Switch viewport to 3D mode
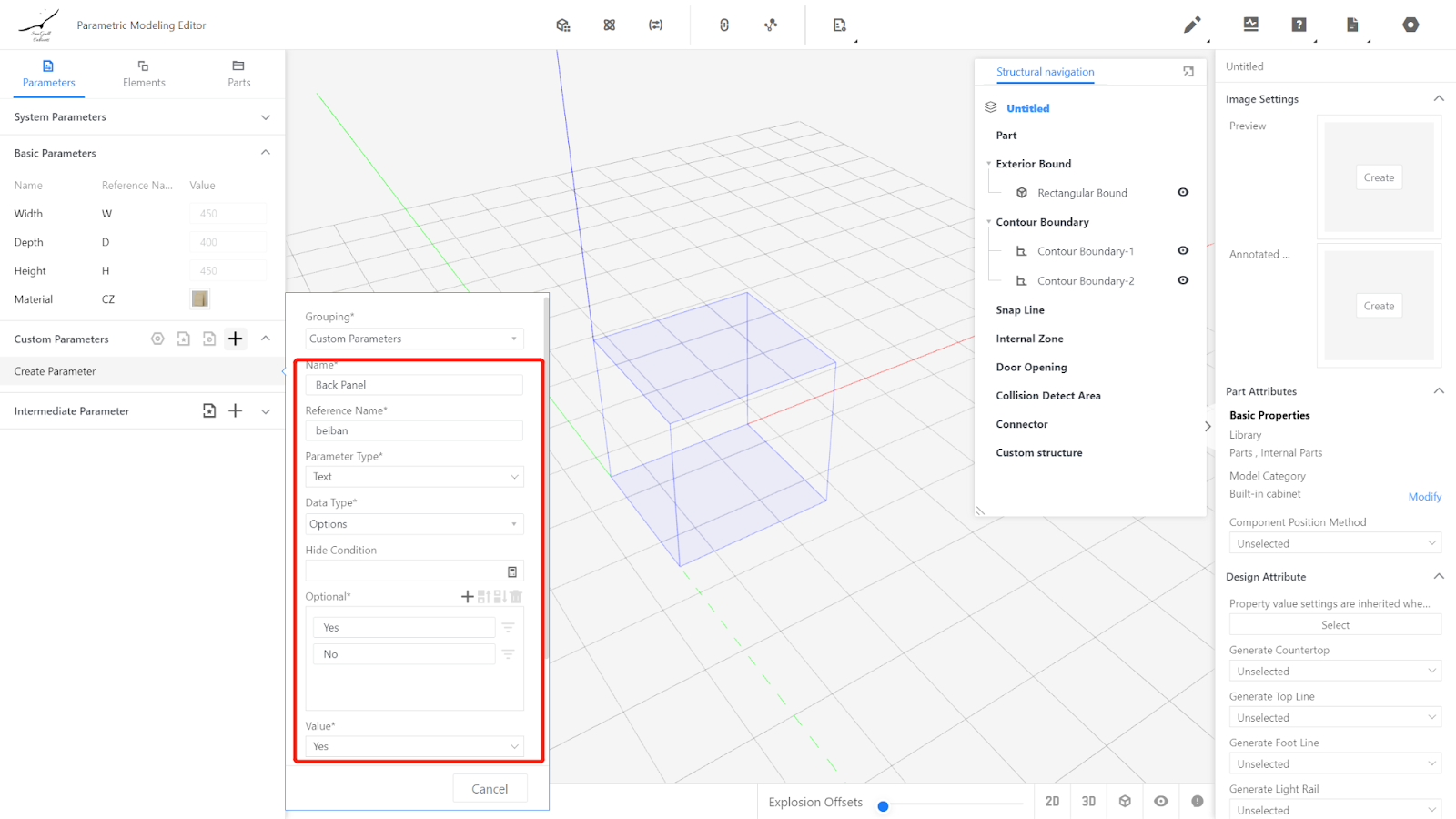The width and height of the screenshot is (1456, 819). pos(1088,802)
